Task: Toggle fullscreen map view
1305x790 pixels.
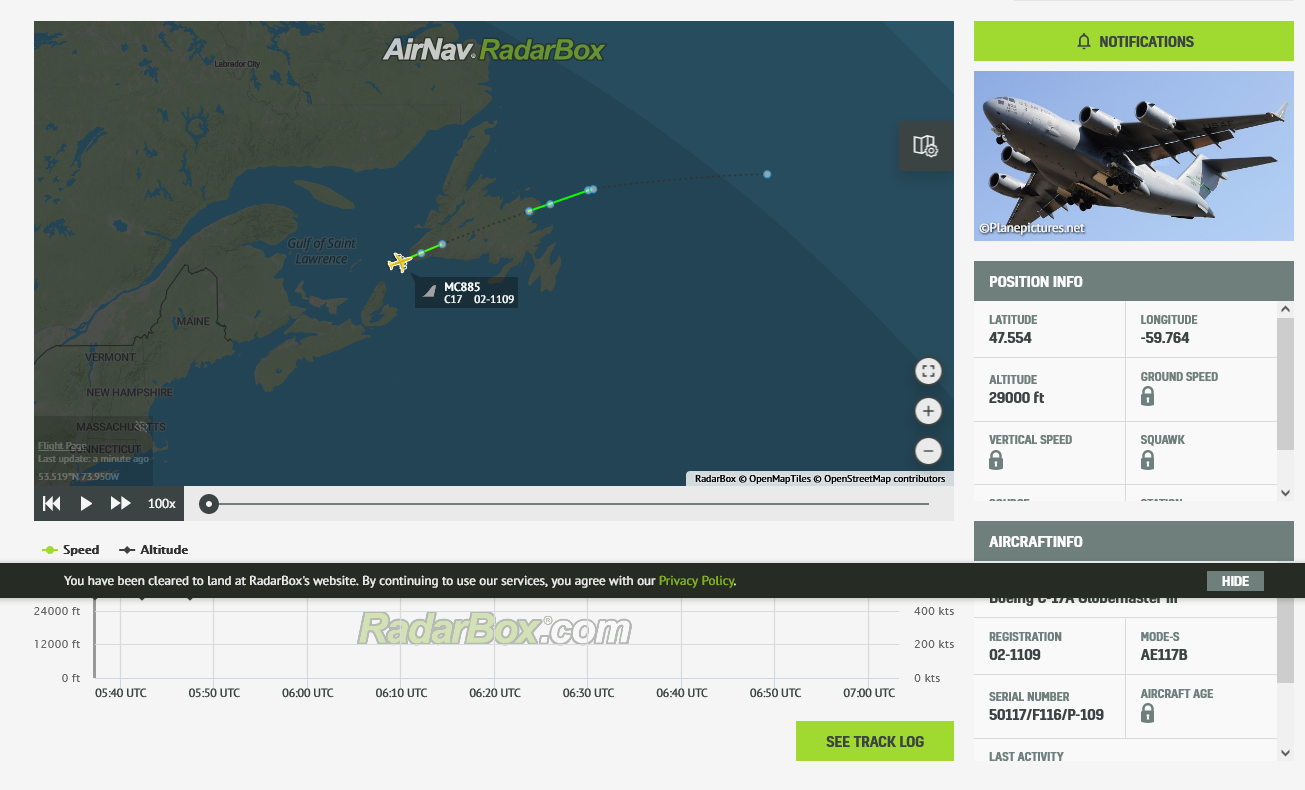Action: pyautogui.click(x=928, y=371)
